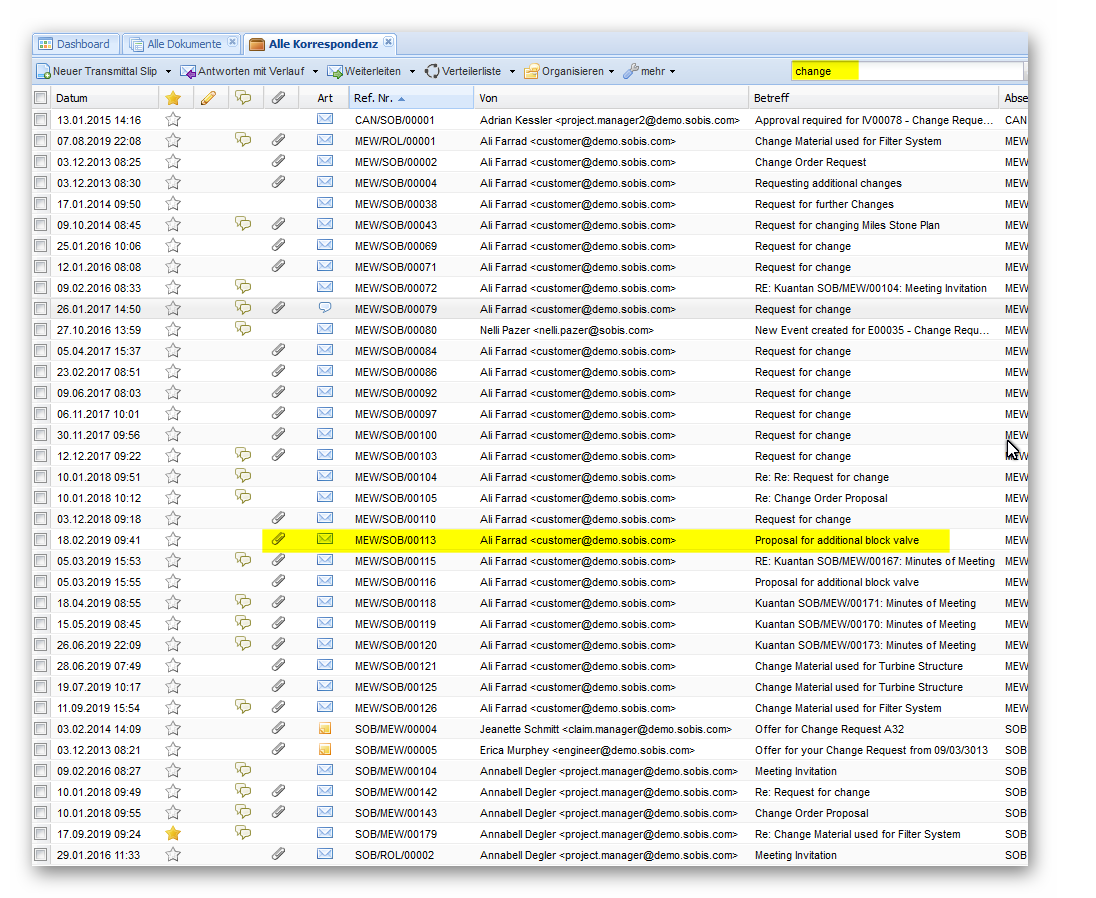The height and width of the screenshot is (898, 1096).
Task: Sort by the pencil edit column header
Action: coord(208,98)
